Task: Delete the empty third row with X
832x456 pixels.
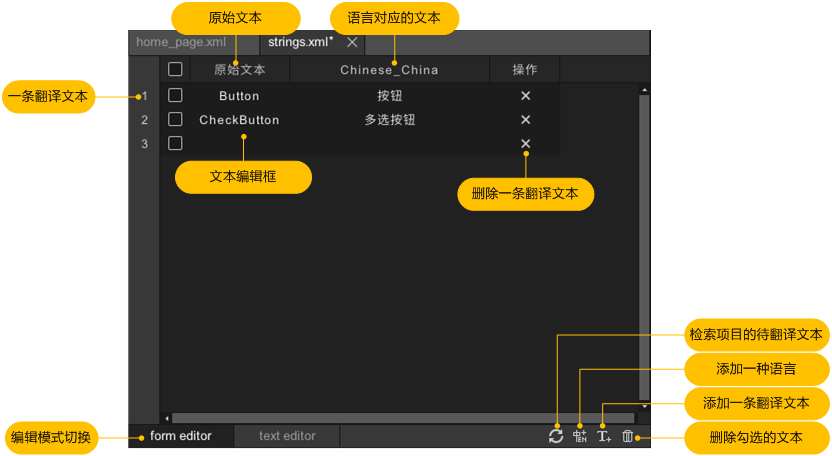Action: 525,143
